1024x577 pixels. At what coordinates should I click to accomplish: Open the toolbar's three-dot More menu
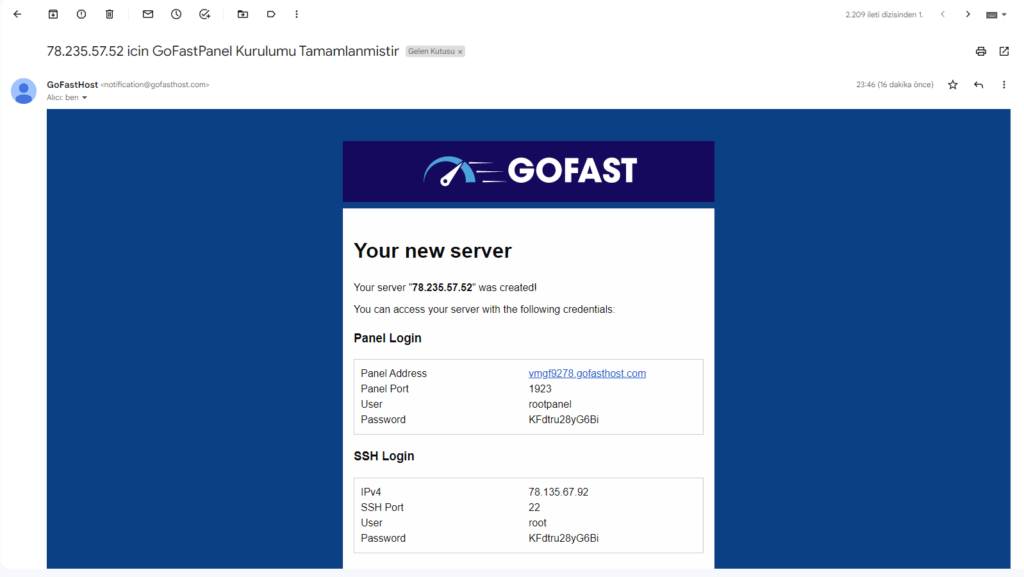[297, 15]
